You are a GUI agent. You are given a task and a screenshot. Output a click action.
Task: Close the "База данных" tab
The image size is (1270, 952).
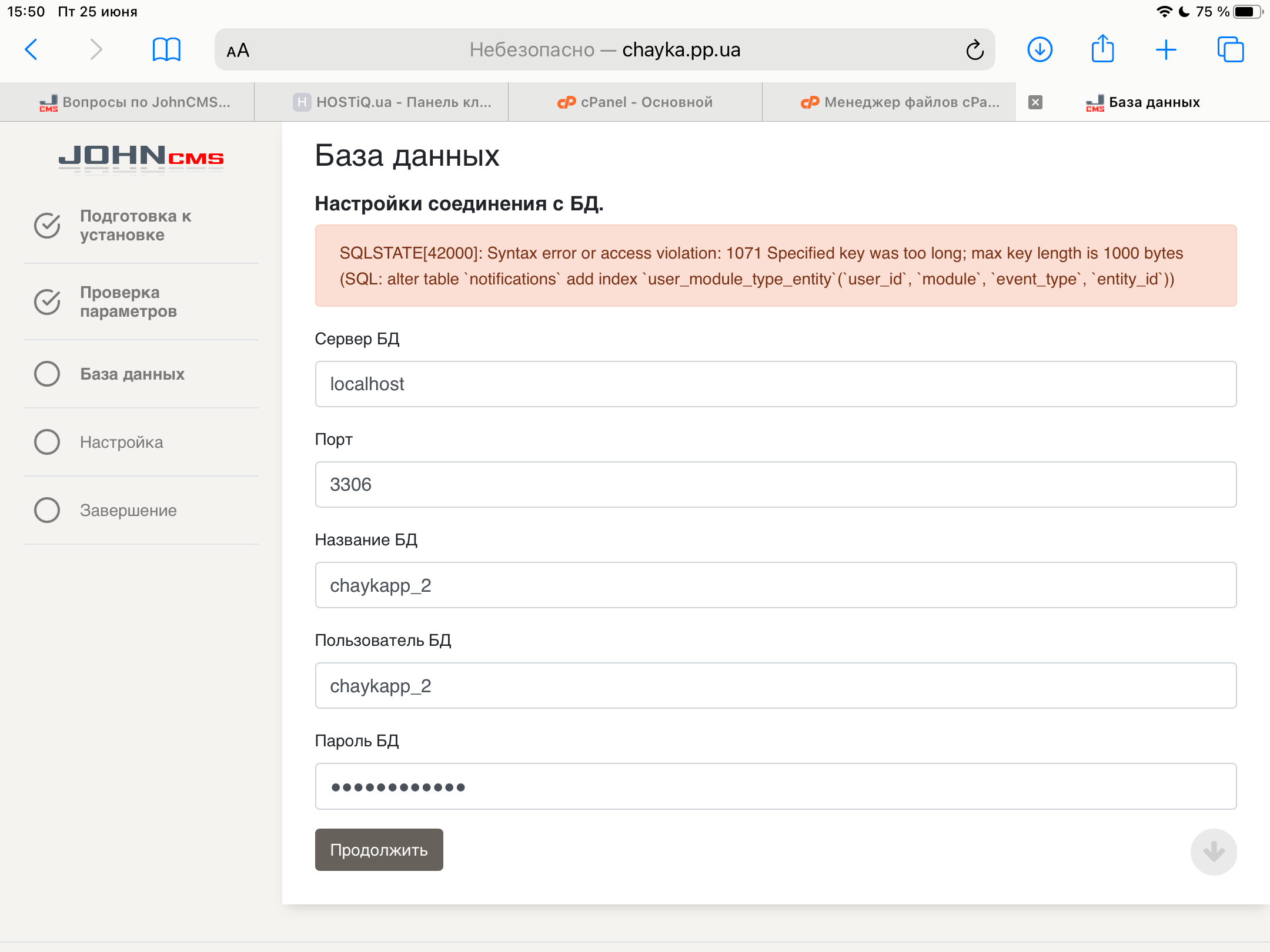[1035, 102]
